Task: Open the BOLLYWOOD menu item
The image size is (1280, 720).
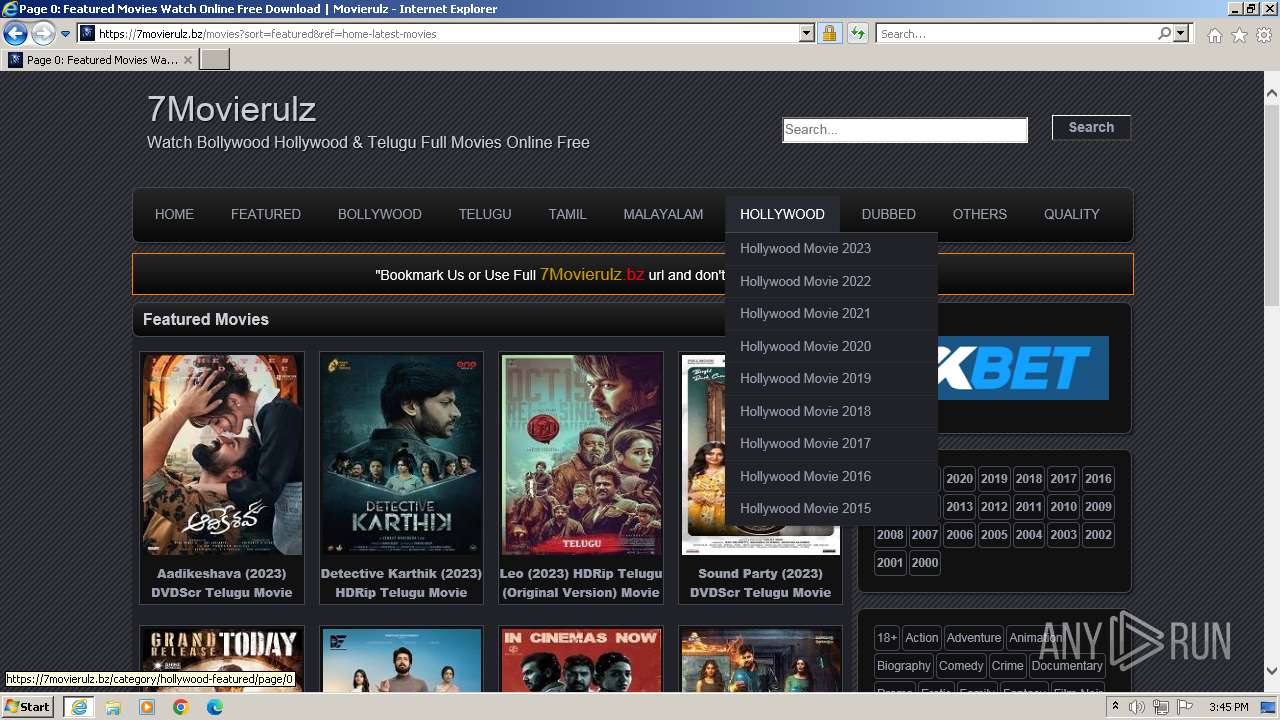Action: click(x=380, y=214)
